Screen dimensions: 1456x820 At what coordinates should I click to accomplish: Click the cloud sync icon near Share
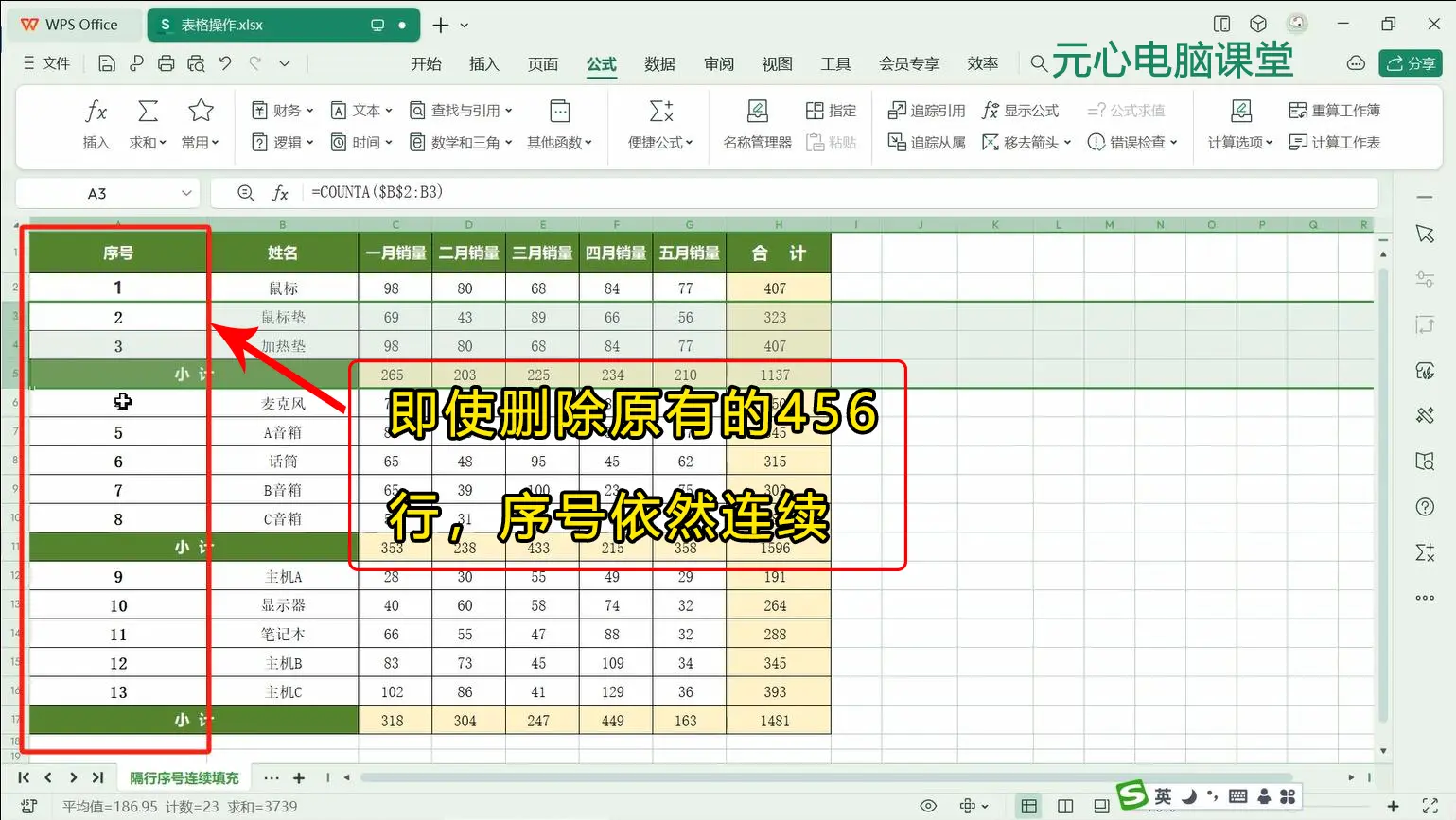click(x=1356, y=63)
